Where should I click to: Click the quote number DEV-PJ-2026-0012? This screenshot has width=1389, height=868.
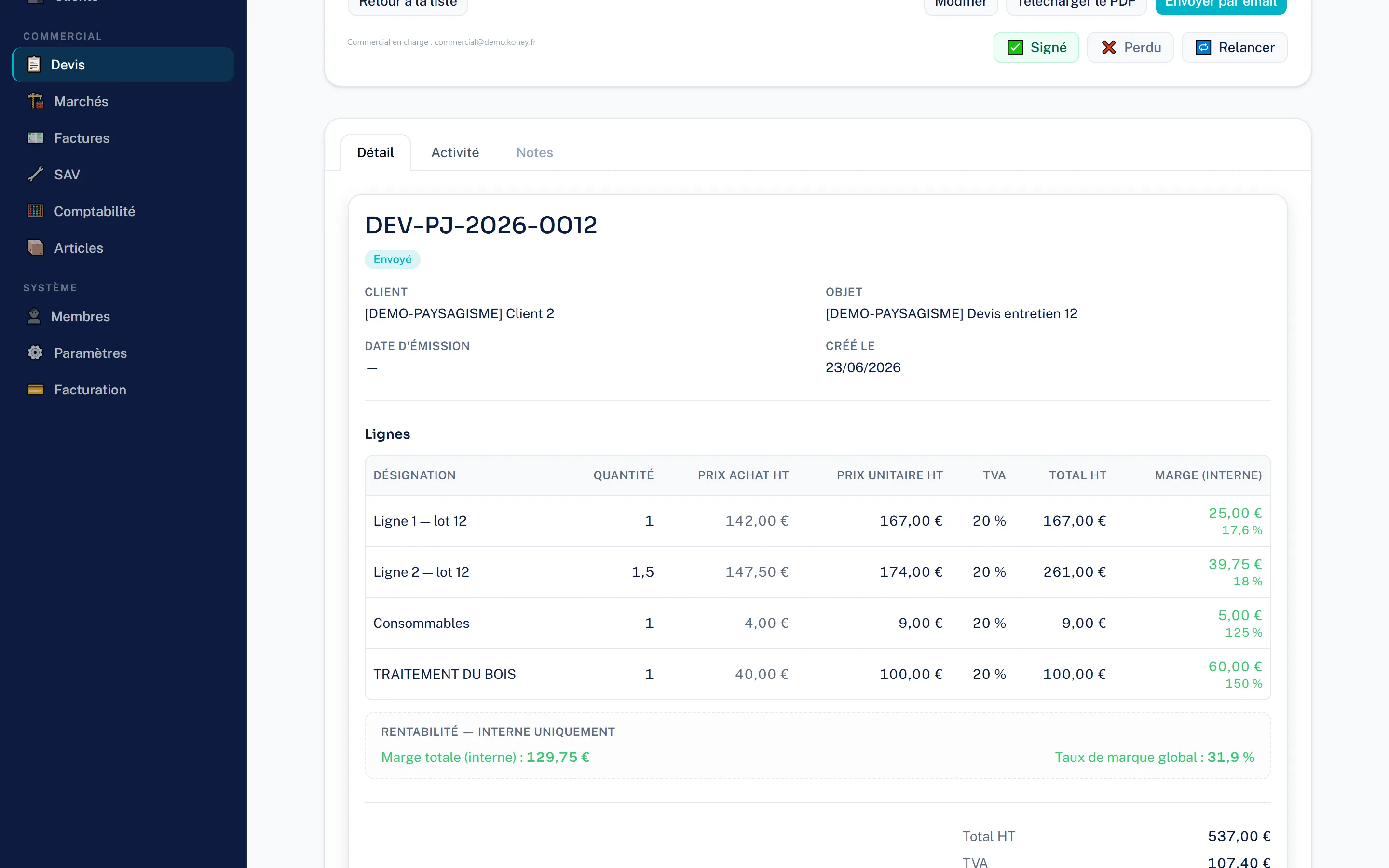click(481, 225)
